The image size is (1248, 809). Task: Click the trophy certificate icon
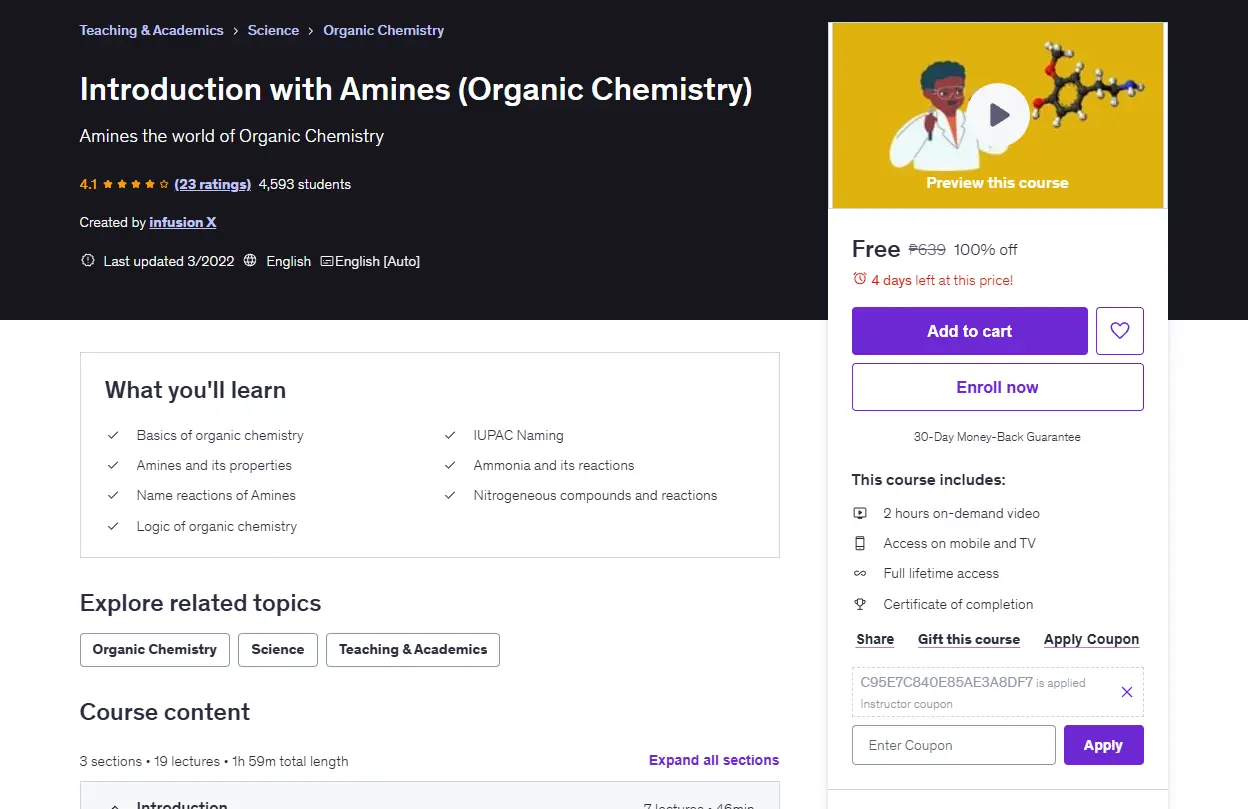(x=860, y=604)
